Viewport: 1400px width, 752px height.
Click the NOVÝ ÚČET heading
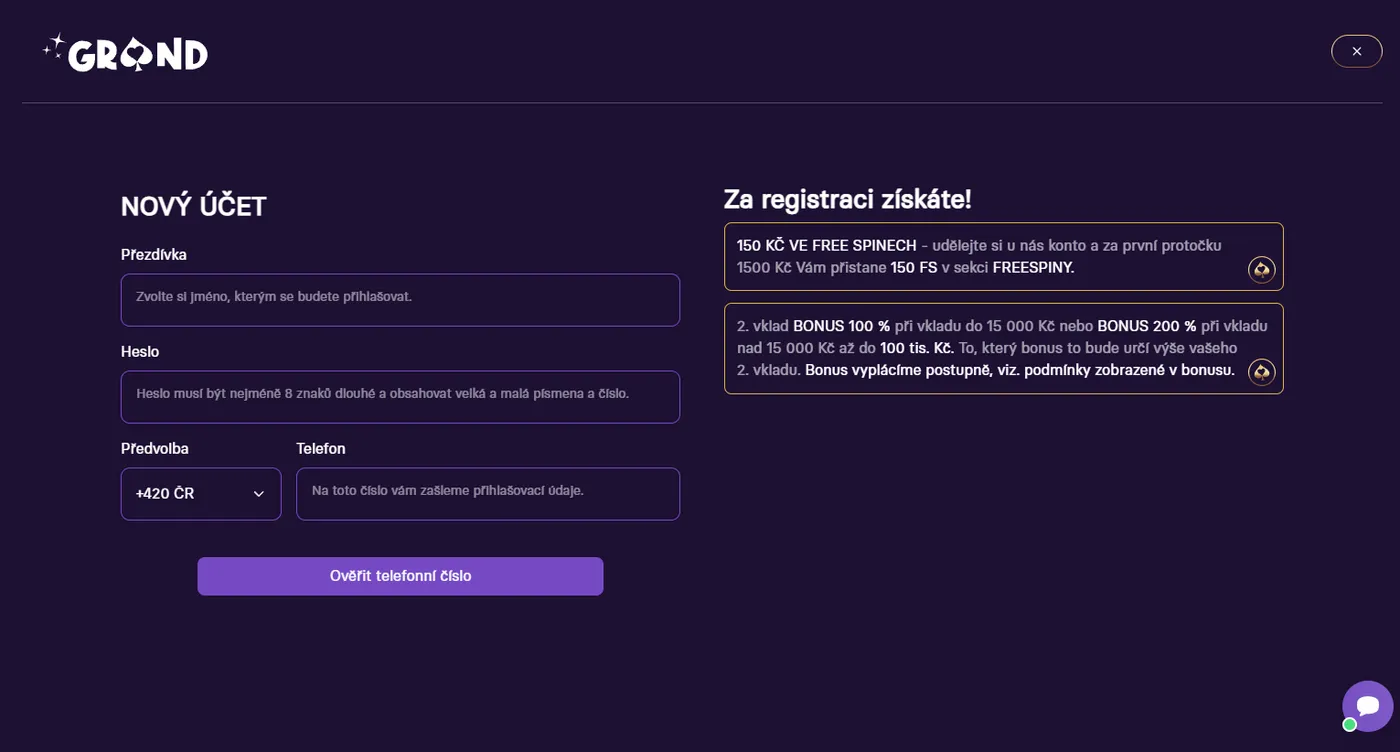click(193, 206)
